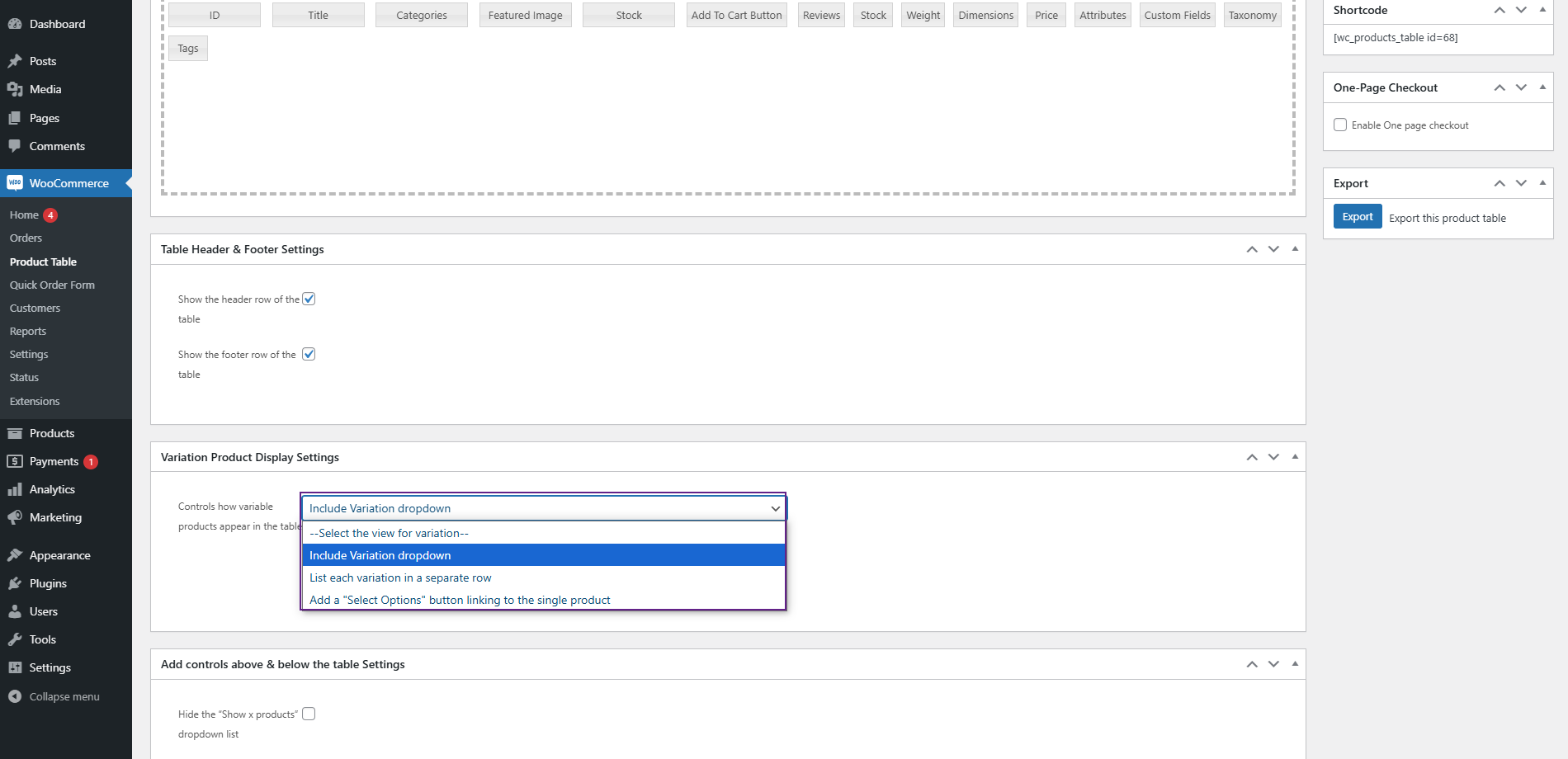This screenshot has width=1568, height=759.
Task: Check Hide the "Show x products" checkbox
Action: [309, 714]
